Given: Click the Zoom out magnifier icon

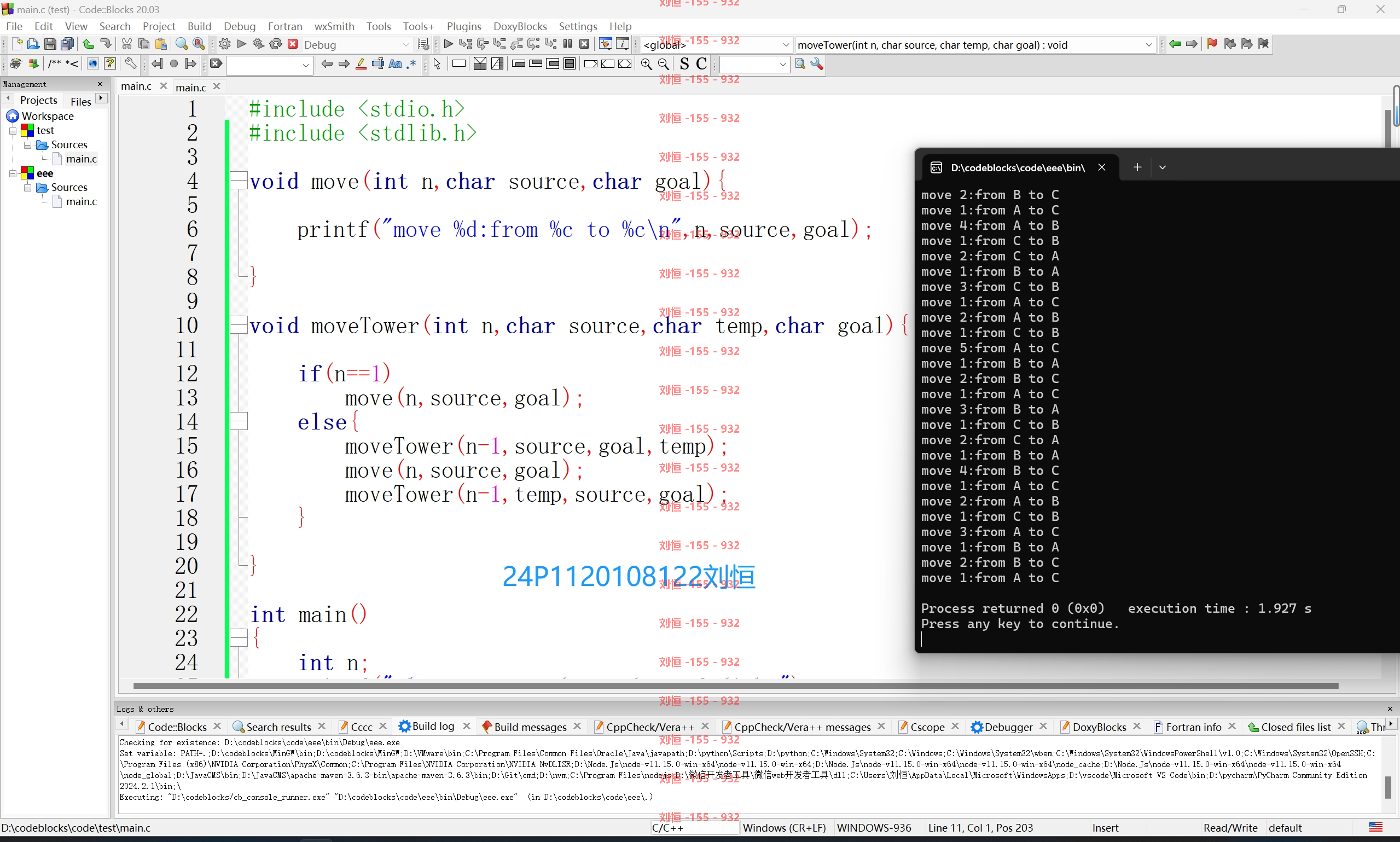Looking at the screenshot, I should pyautogui.click(x=663, y=63).
